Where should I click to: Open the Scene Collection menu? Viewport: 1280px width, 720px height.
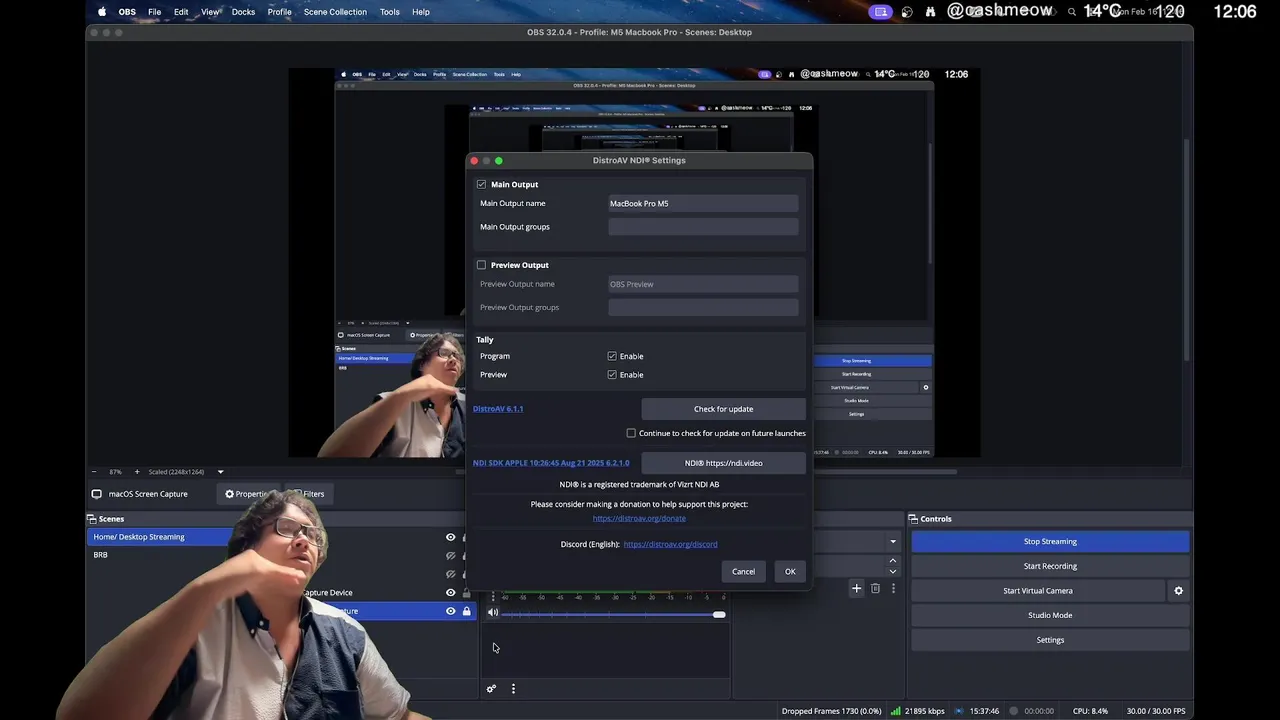335,12
